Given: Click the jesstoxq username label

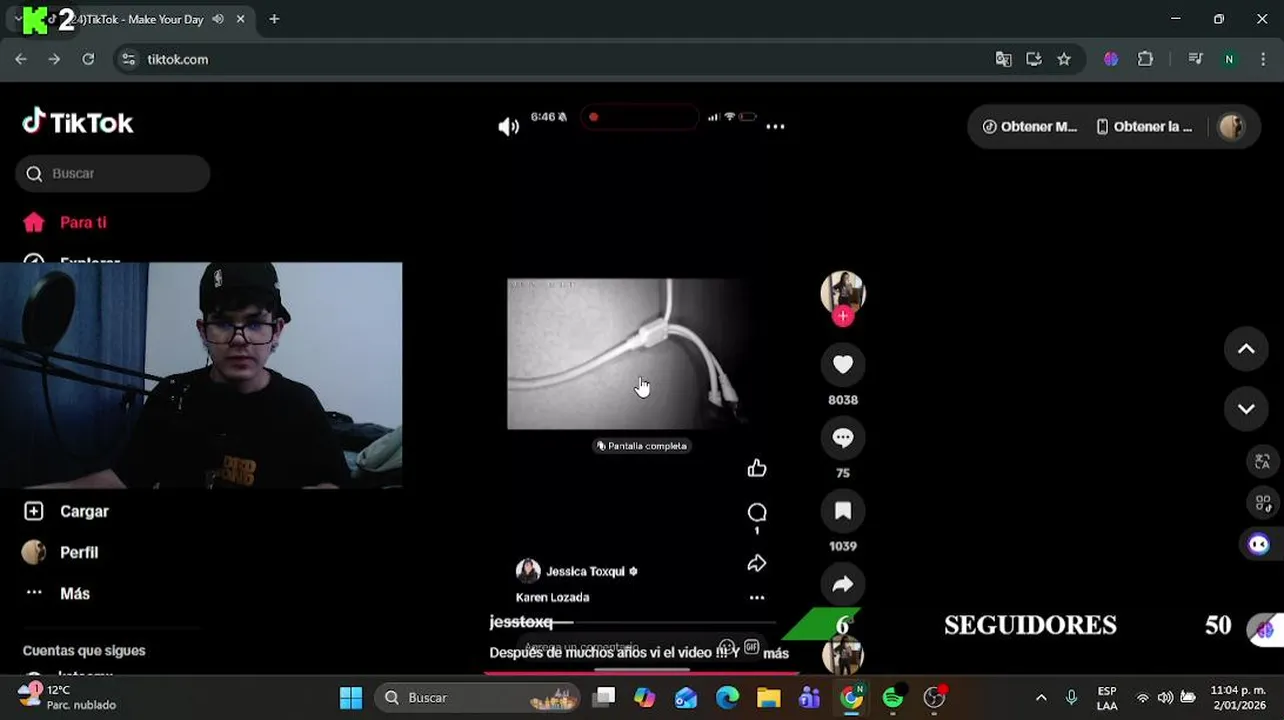Looking at the screenshot, I should click(x=521, y=622).
